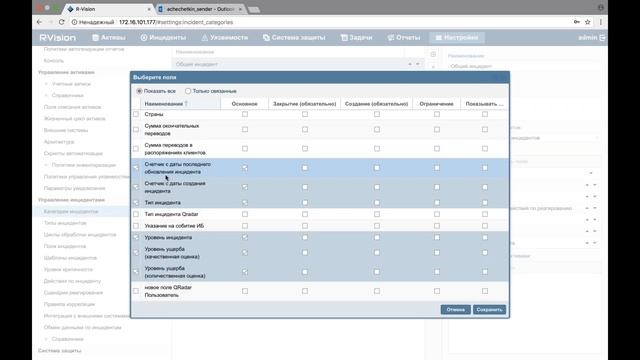
Task: Open Правила корреляции in the sidebar
Action: point(69,304)
